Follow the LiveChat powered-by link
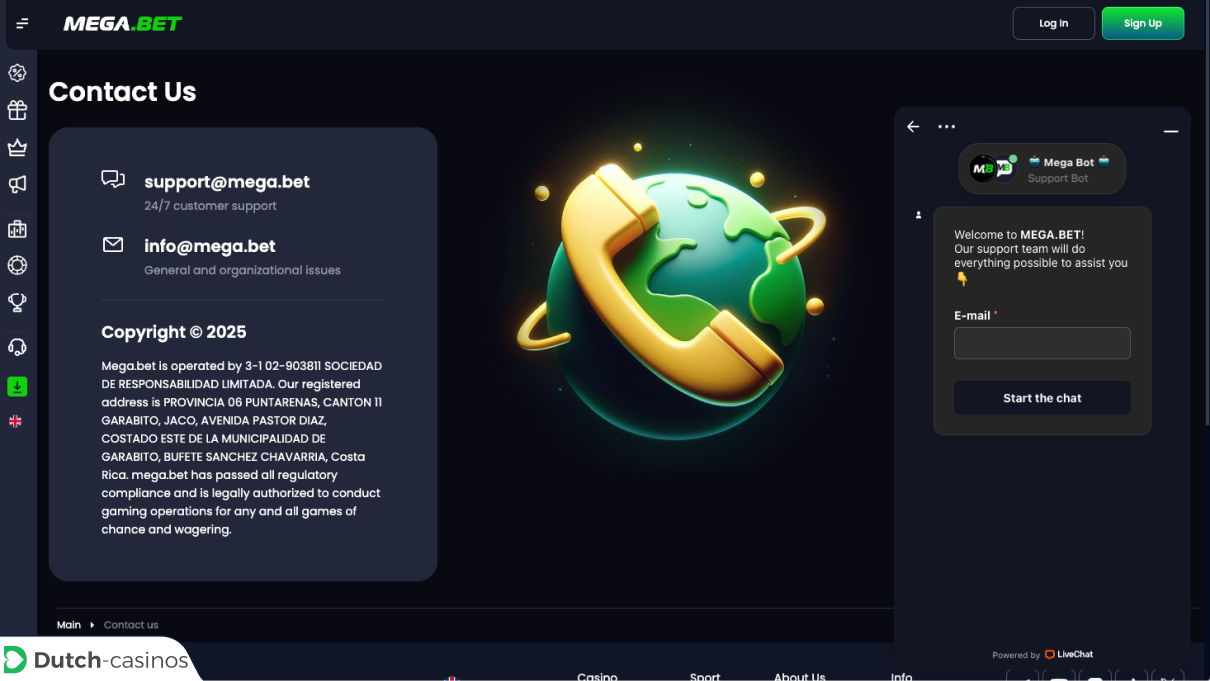The height and width of the screenshot is (681, 1210). click(1069, 654)
